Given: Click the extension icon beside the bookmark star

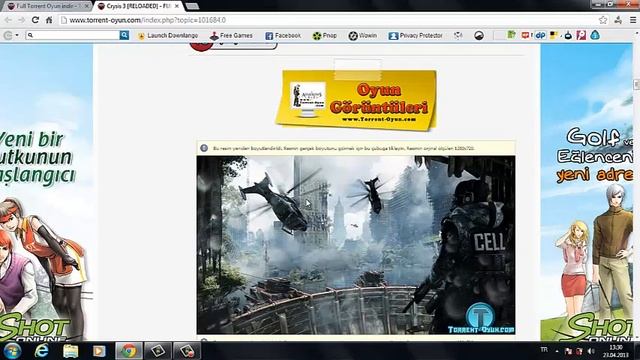Looking at the screenshot, I should pos(618,20).
